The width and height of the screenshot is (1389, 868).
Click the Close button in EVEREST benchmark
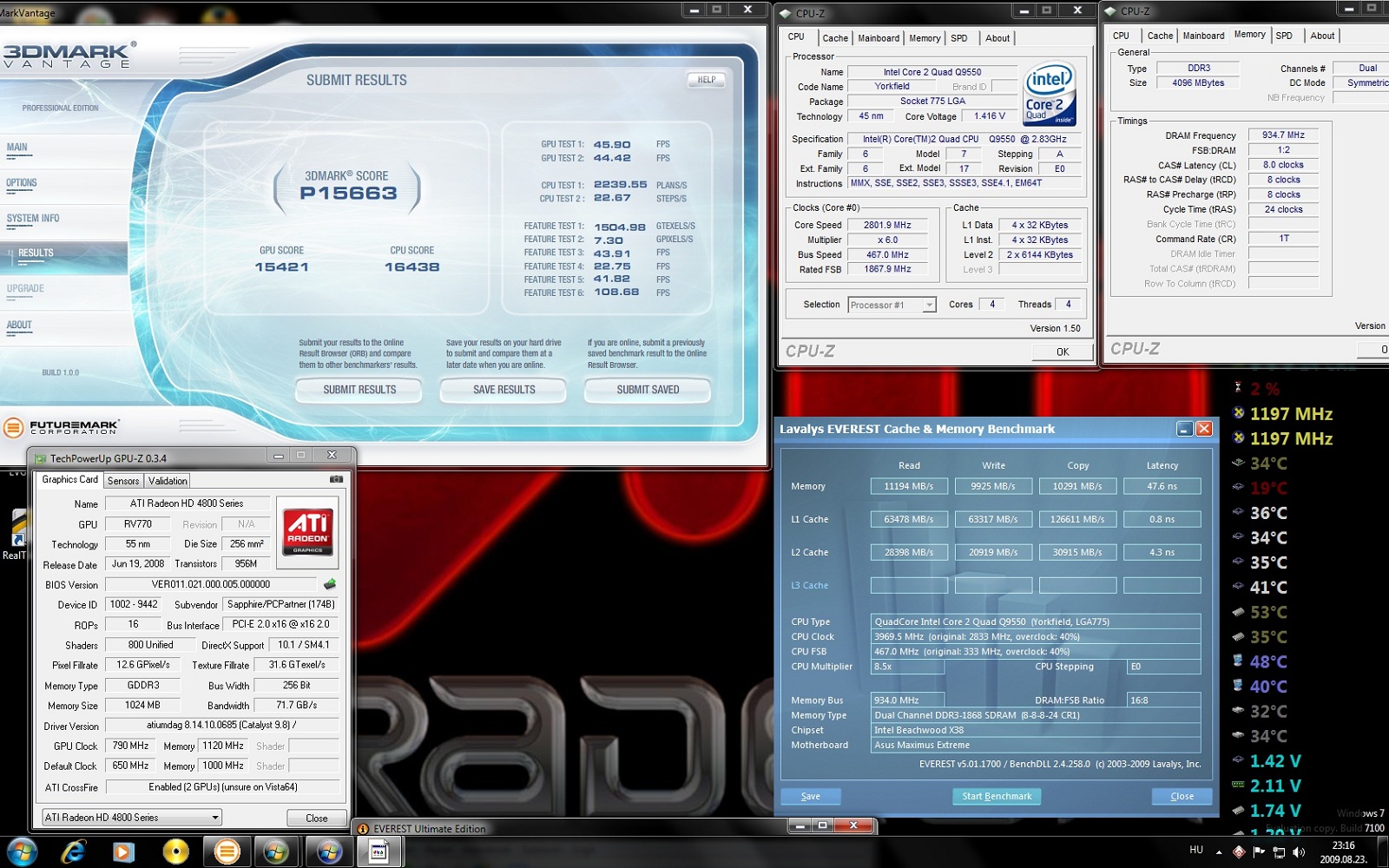1182,796
